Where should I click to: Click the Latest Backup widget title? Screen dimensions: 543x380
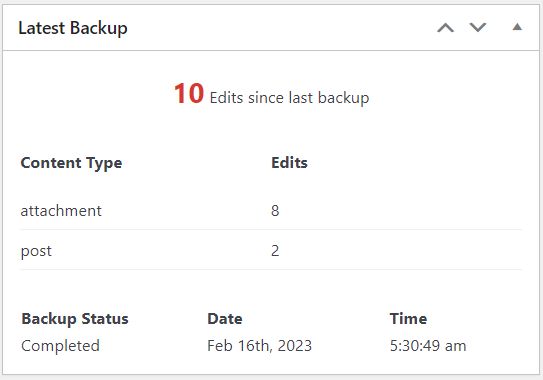point(73,28)
